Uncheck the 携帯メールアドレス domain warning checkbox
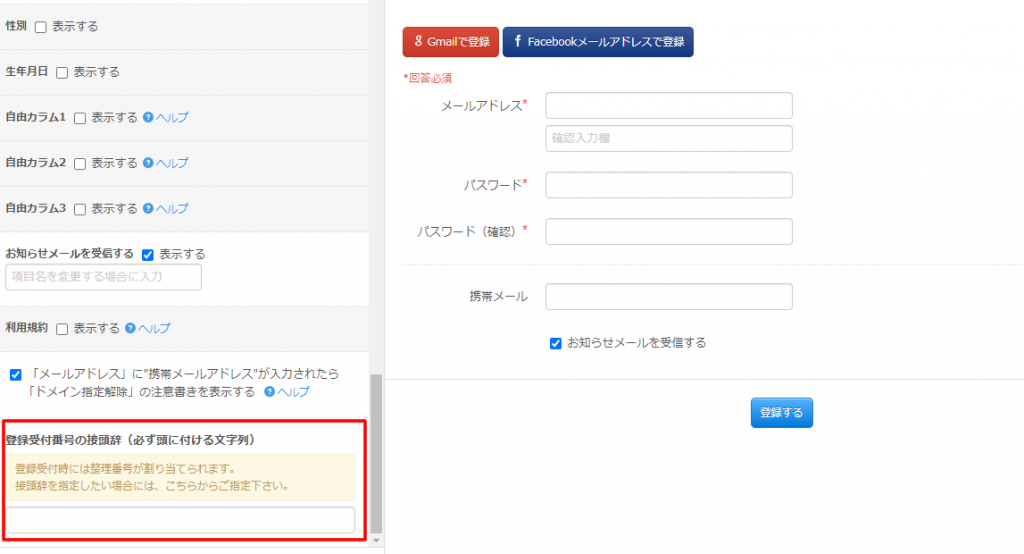 pyautogui.click(x=16, y=375)
